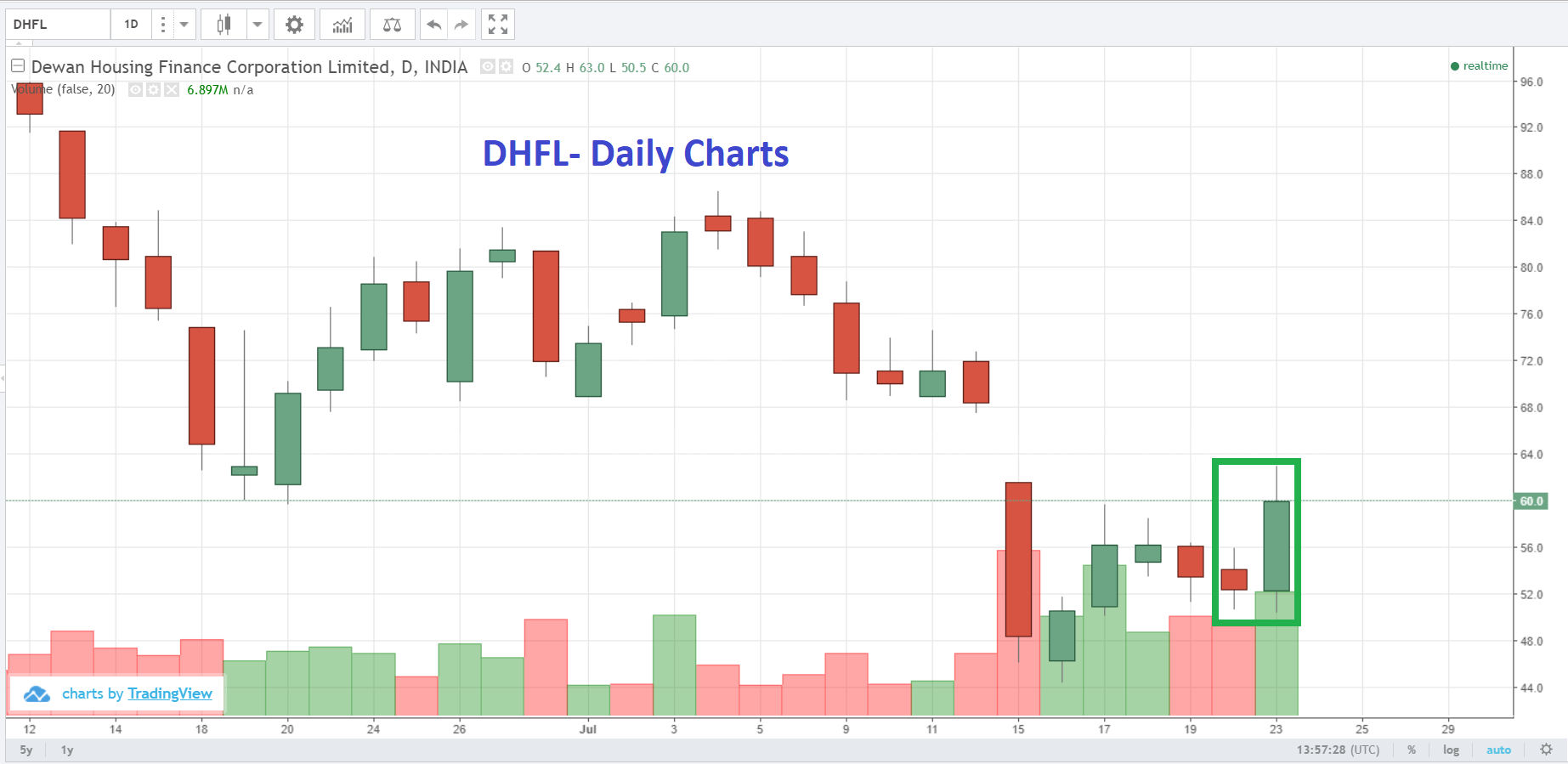Open the Volume indicator settings gear
Screen dimensions: 1568x764
pyautogui.click(x=153, y=90)
